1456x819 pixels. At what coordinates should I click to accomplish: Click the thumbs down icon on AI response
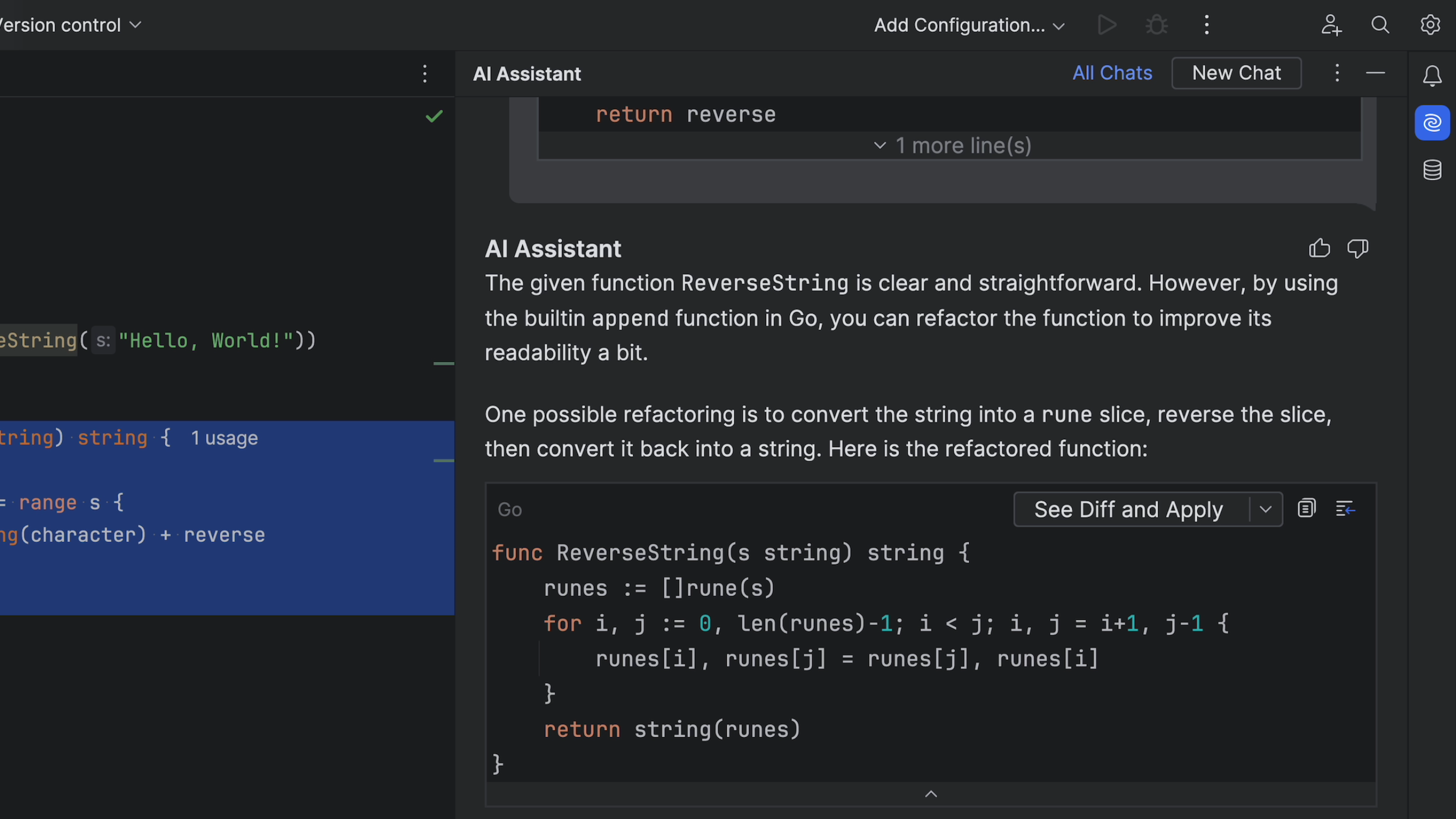point(1357,248)
